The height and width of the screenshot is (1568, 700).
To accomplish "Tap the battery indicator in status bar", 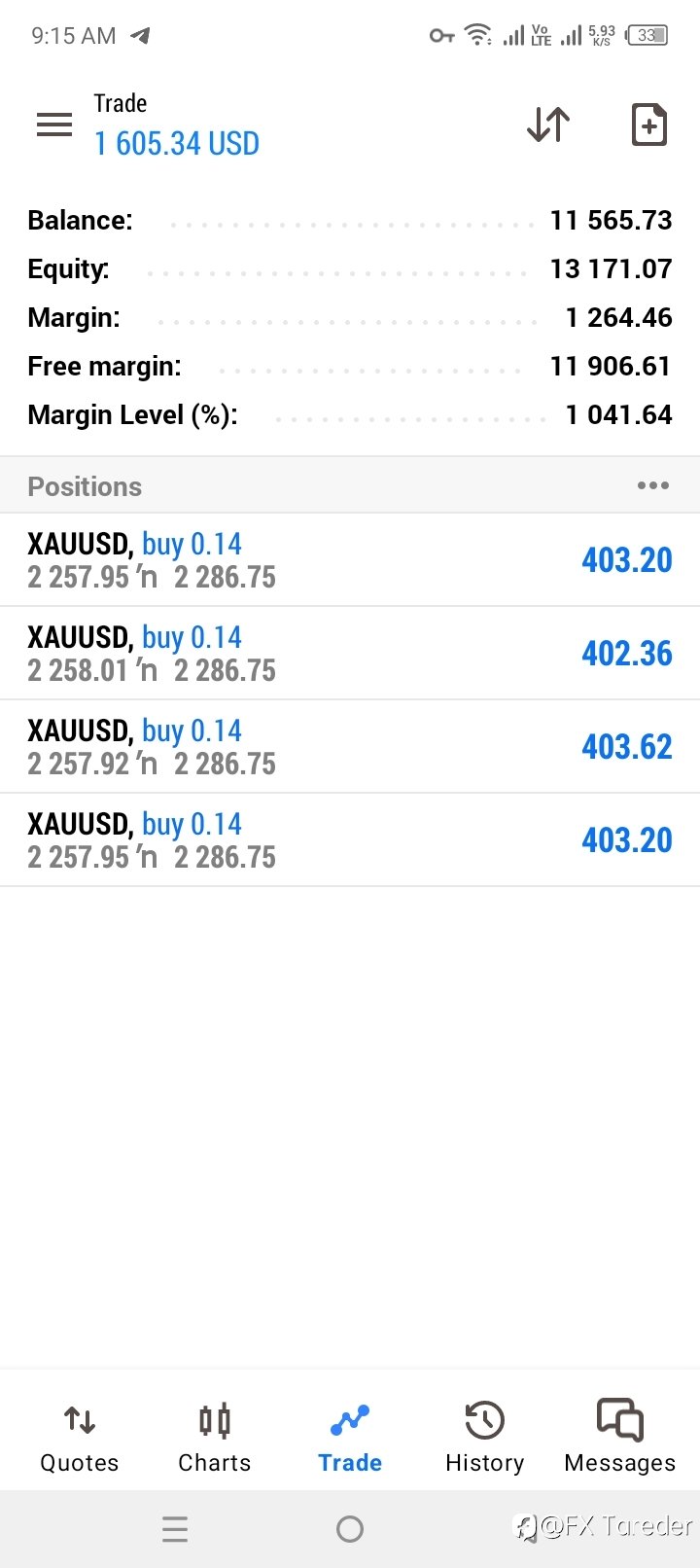I will click(x=647, y=35).
